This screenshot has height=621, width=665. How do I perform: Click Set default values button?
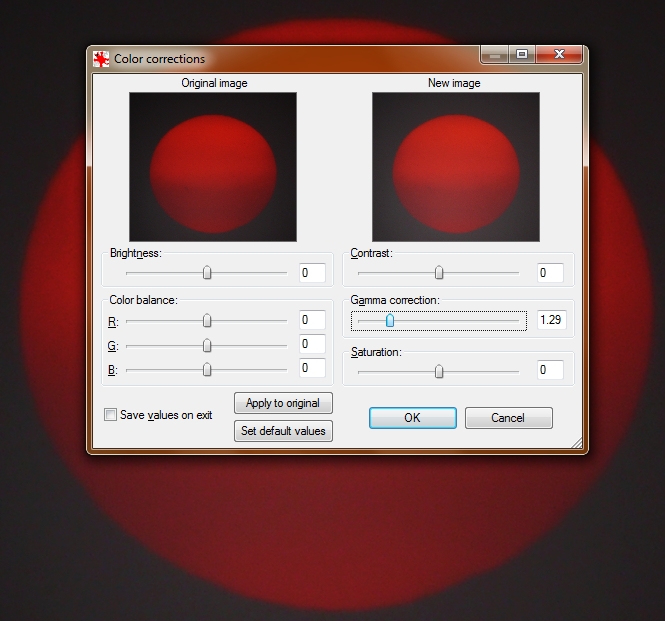coord(283,431)
